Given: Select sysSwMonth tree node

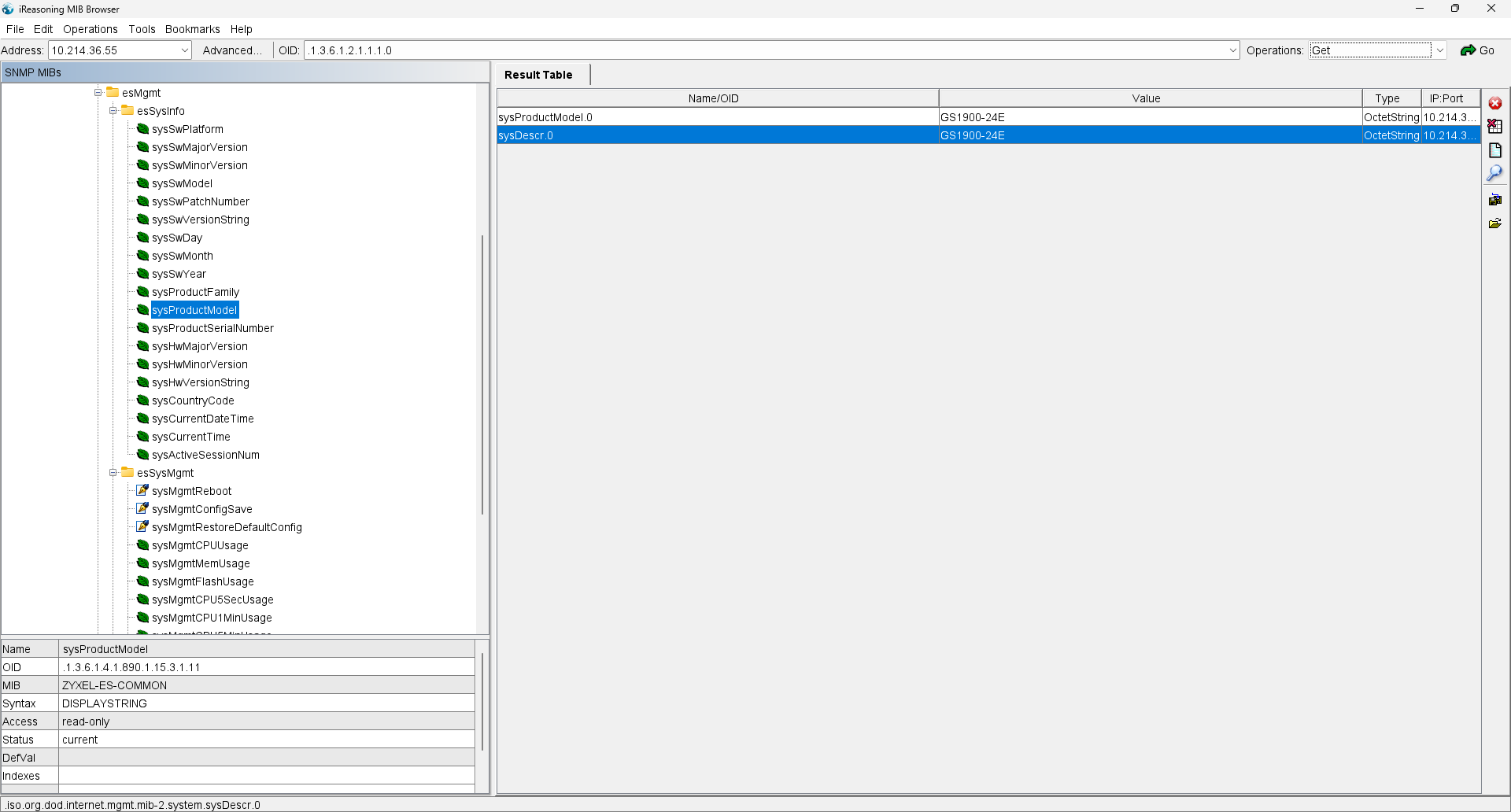Looking at the screenshot, I should click(x=183, y=256).
